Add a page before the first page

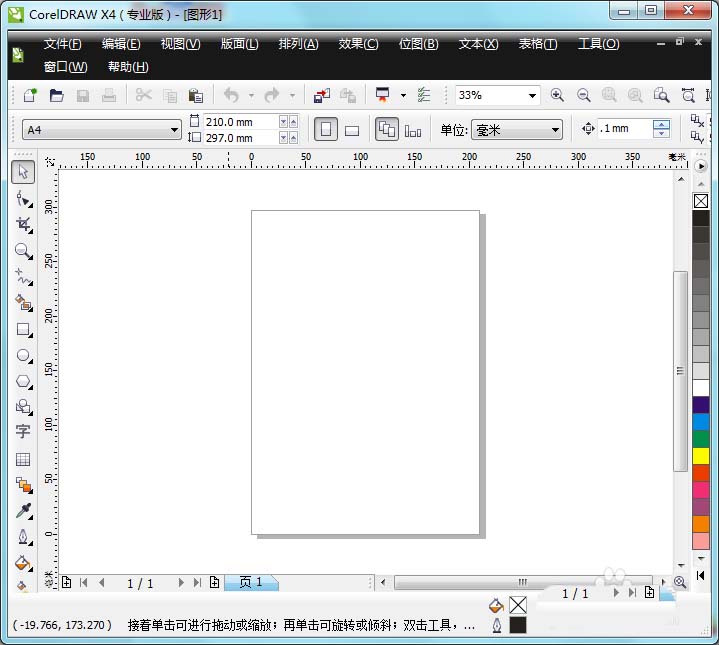66,582
